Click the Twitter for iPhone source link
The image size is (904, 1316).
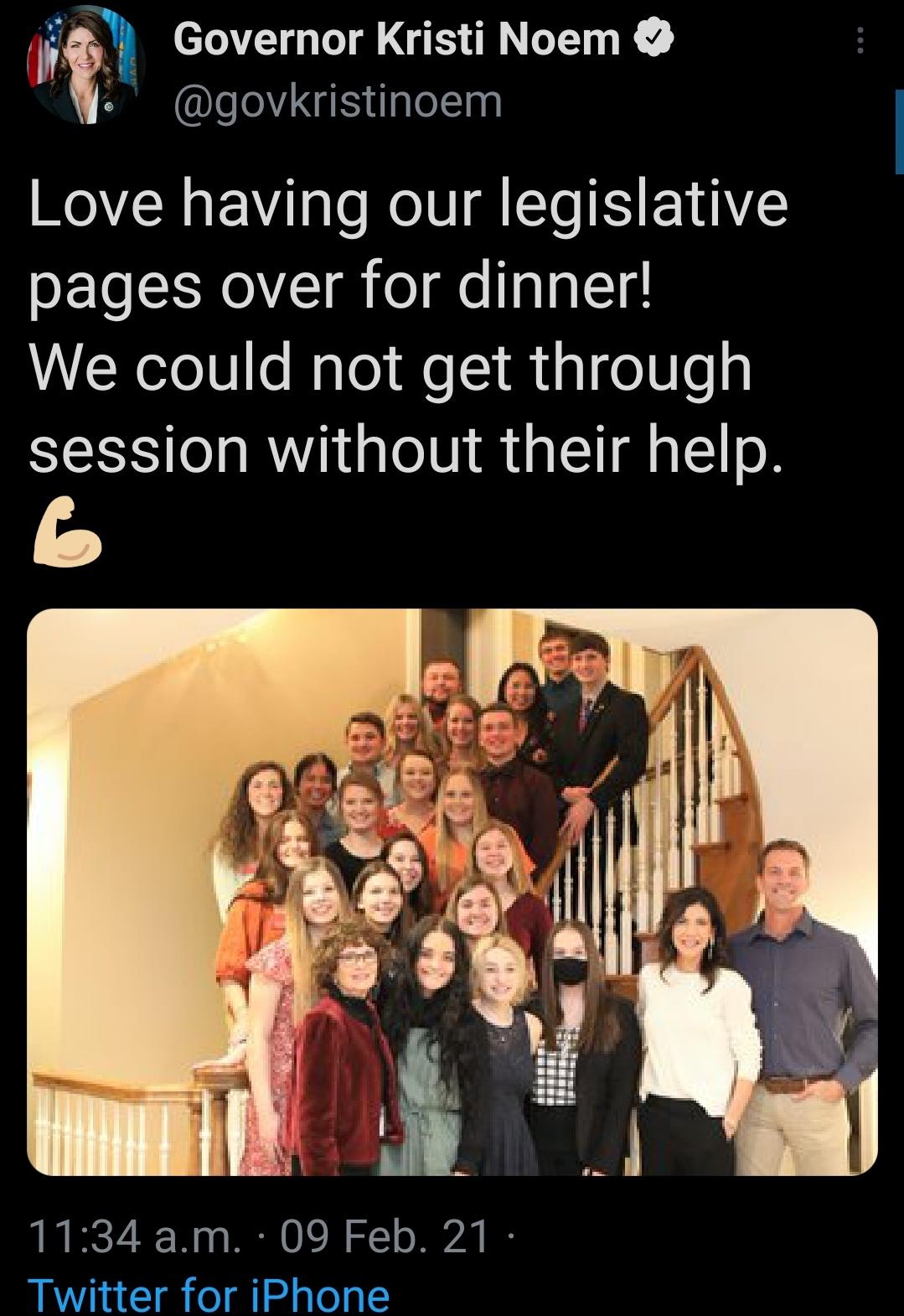coord(209,1294)
